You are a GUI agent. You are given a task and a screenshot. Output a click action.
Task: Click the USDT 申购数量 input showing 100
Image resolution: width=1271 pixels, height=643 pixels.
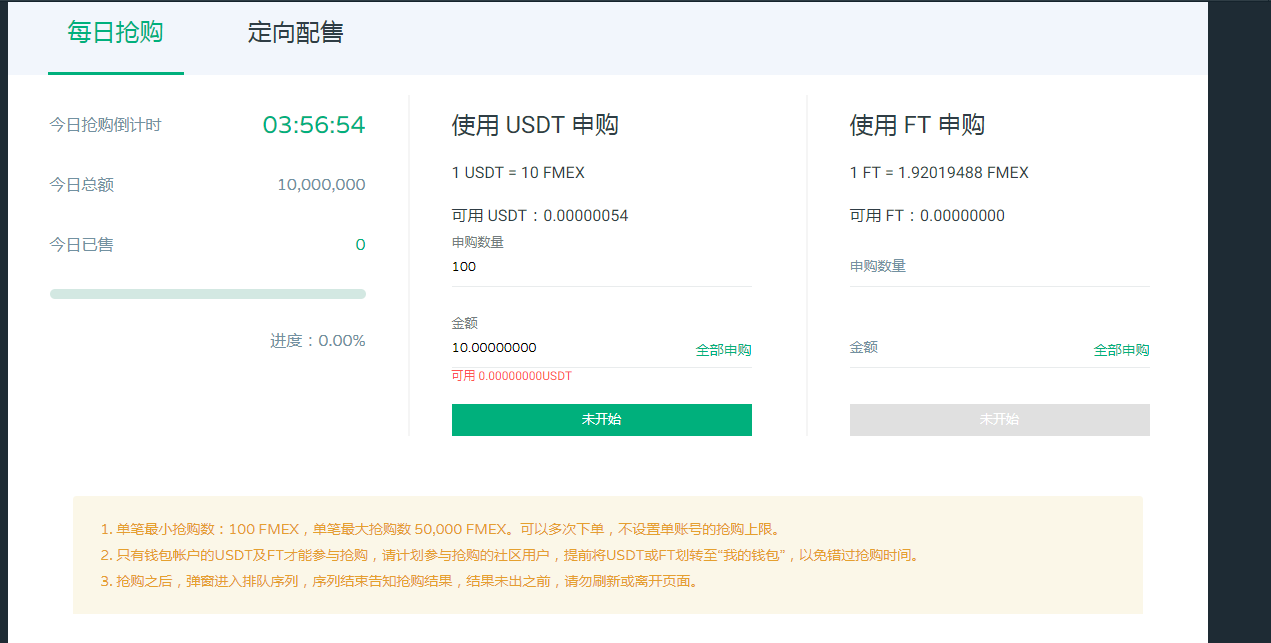click(x=601, y=267)
